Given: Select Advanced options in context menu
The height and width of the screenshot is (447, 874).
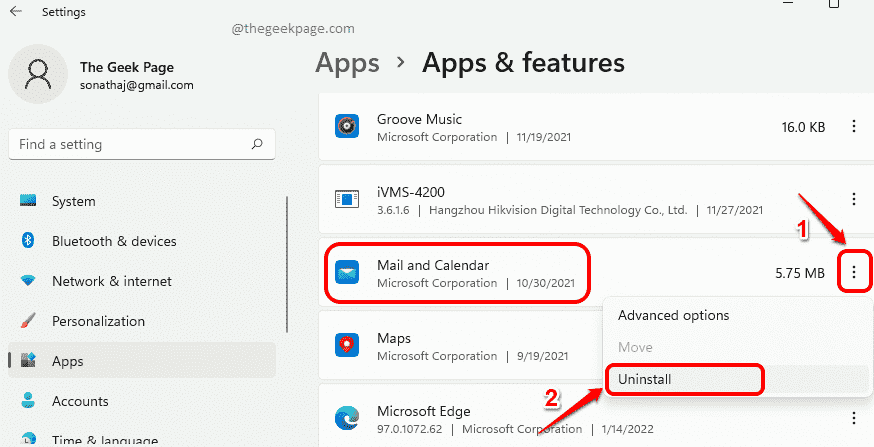Looking at the screenshot, I should [x=673, y=315].
